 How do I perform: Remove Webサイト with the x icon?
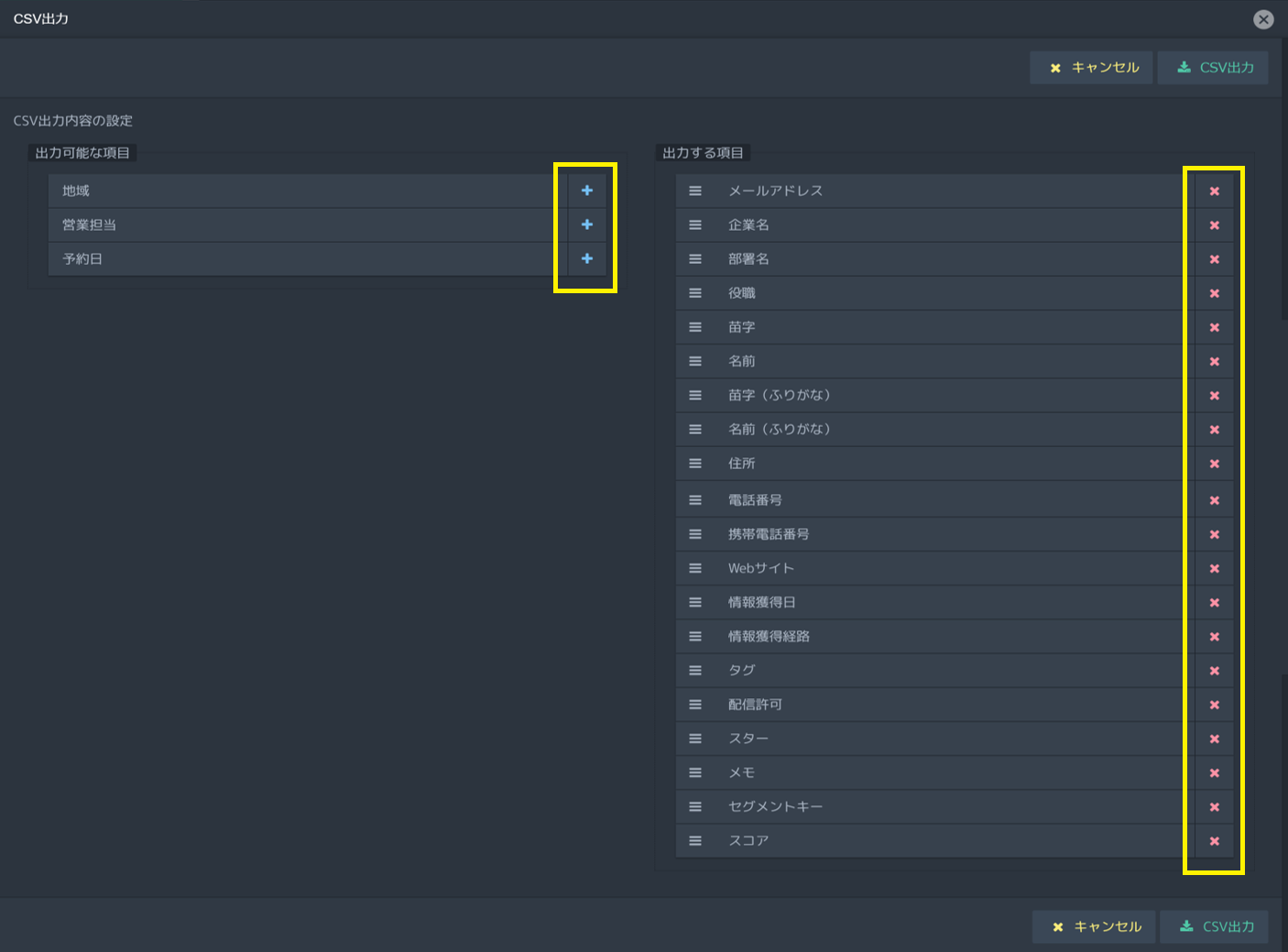click(1214, 569)
